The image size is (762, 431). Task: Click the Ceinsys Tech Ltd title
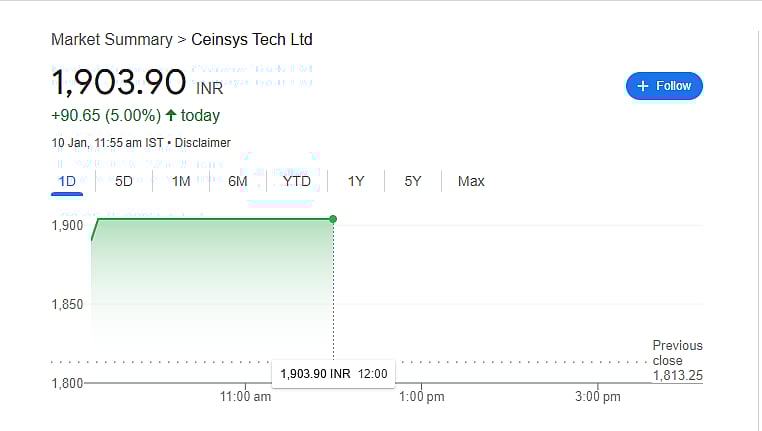252,40
